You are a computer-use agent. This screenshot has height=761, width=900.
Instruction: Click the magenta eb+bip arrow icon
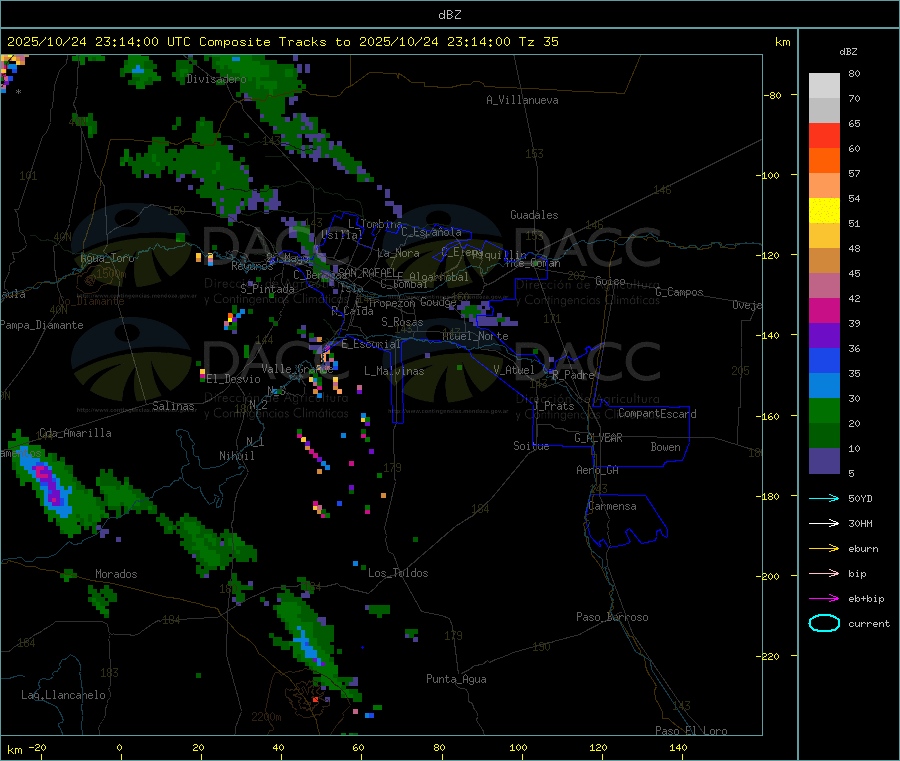[824, 599]
